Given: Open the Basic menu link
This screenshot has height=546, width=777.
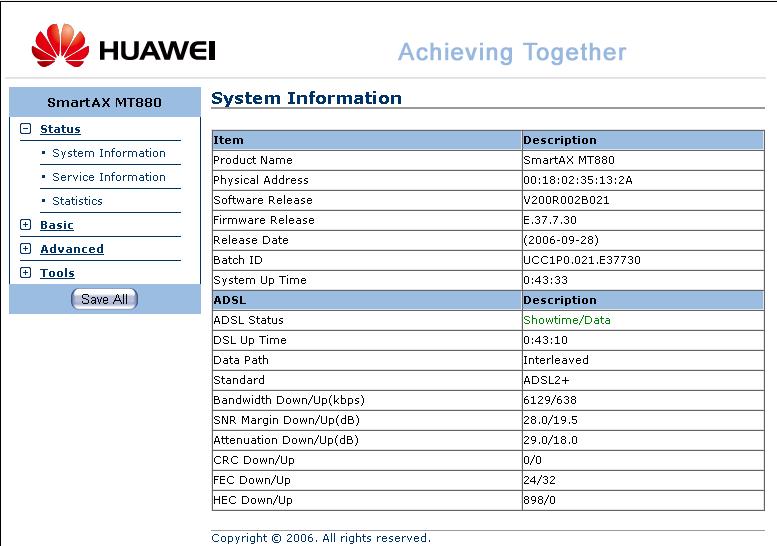Looking at the screenshot, I should pos(56,225).
